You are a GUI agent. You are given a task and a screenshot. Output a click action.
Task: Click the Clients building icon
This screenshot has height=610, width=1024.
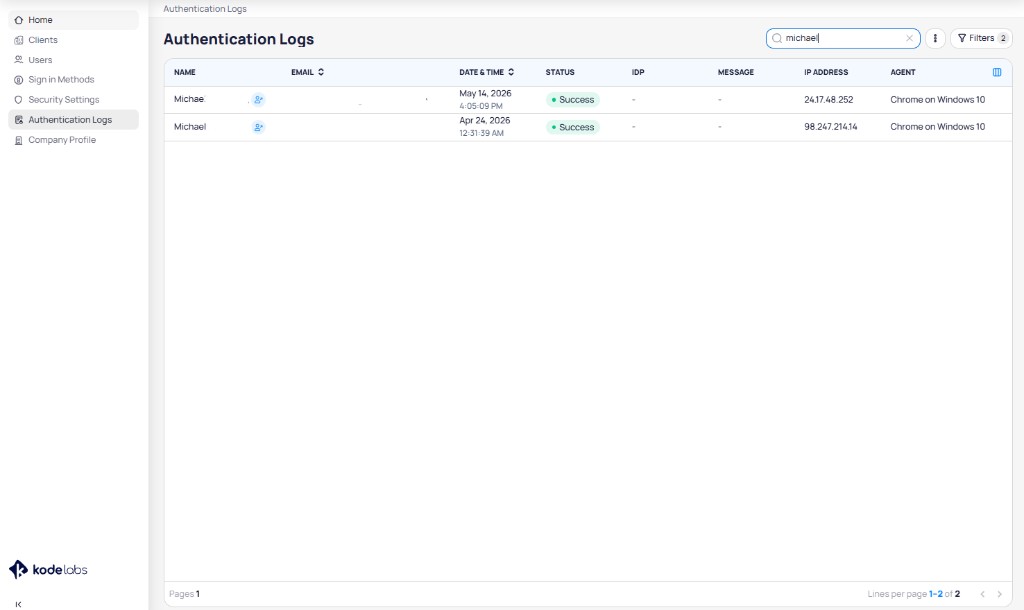[x=18, y=40]
